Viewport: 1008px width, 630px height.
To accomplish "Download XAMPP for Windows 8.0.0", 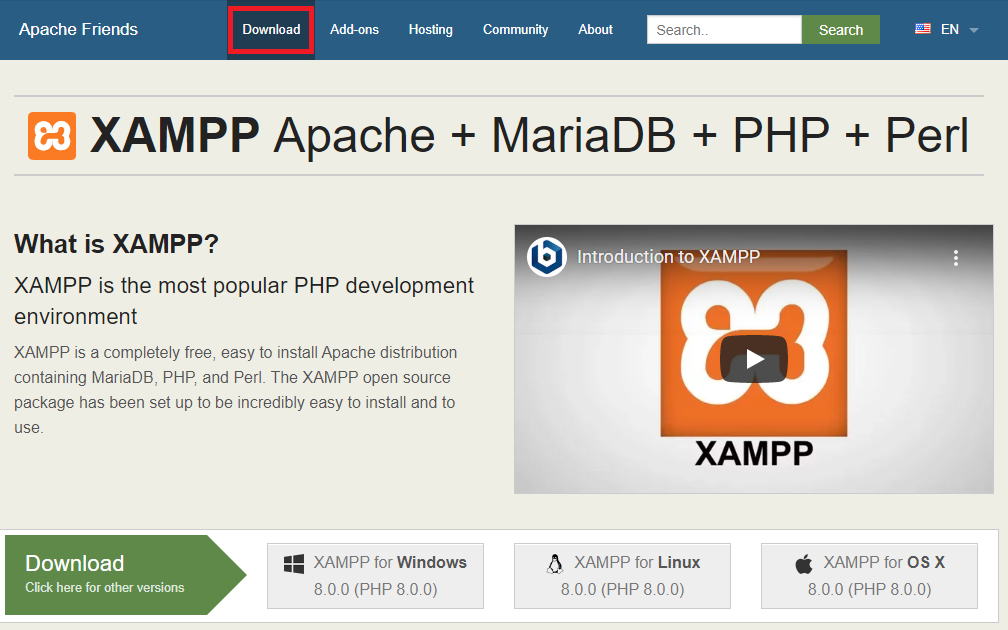I will coord(375,575).
